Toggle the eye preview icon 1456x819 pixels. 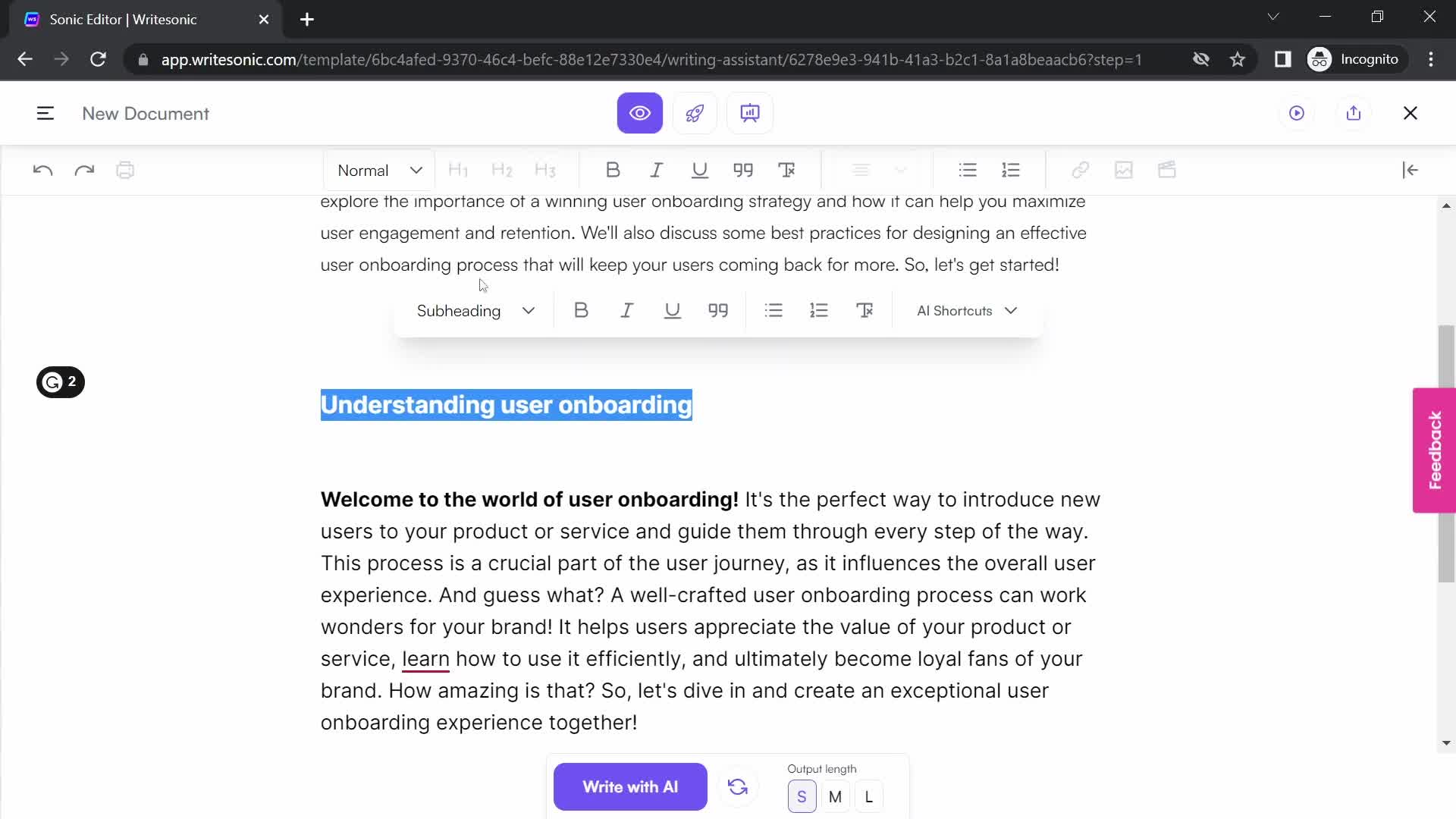point(640,113)
